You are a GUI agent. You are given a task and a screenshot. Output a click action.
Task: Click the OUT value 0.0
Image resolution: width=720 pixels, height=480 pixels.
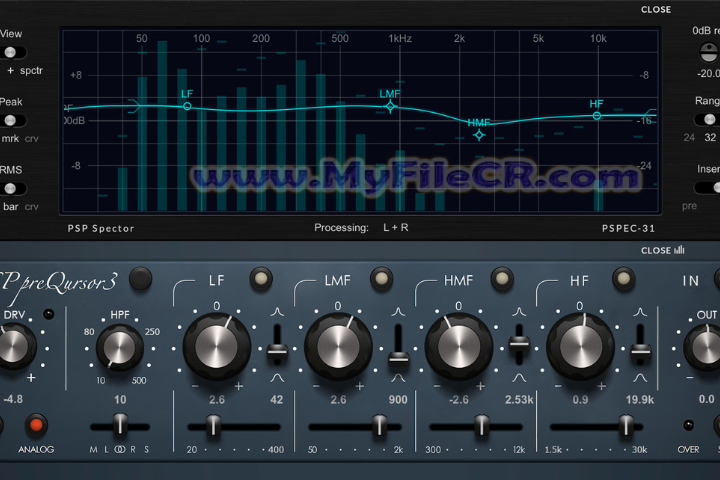[706, 400]
